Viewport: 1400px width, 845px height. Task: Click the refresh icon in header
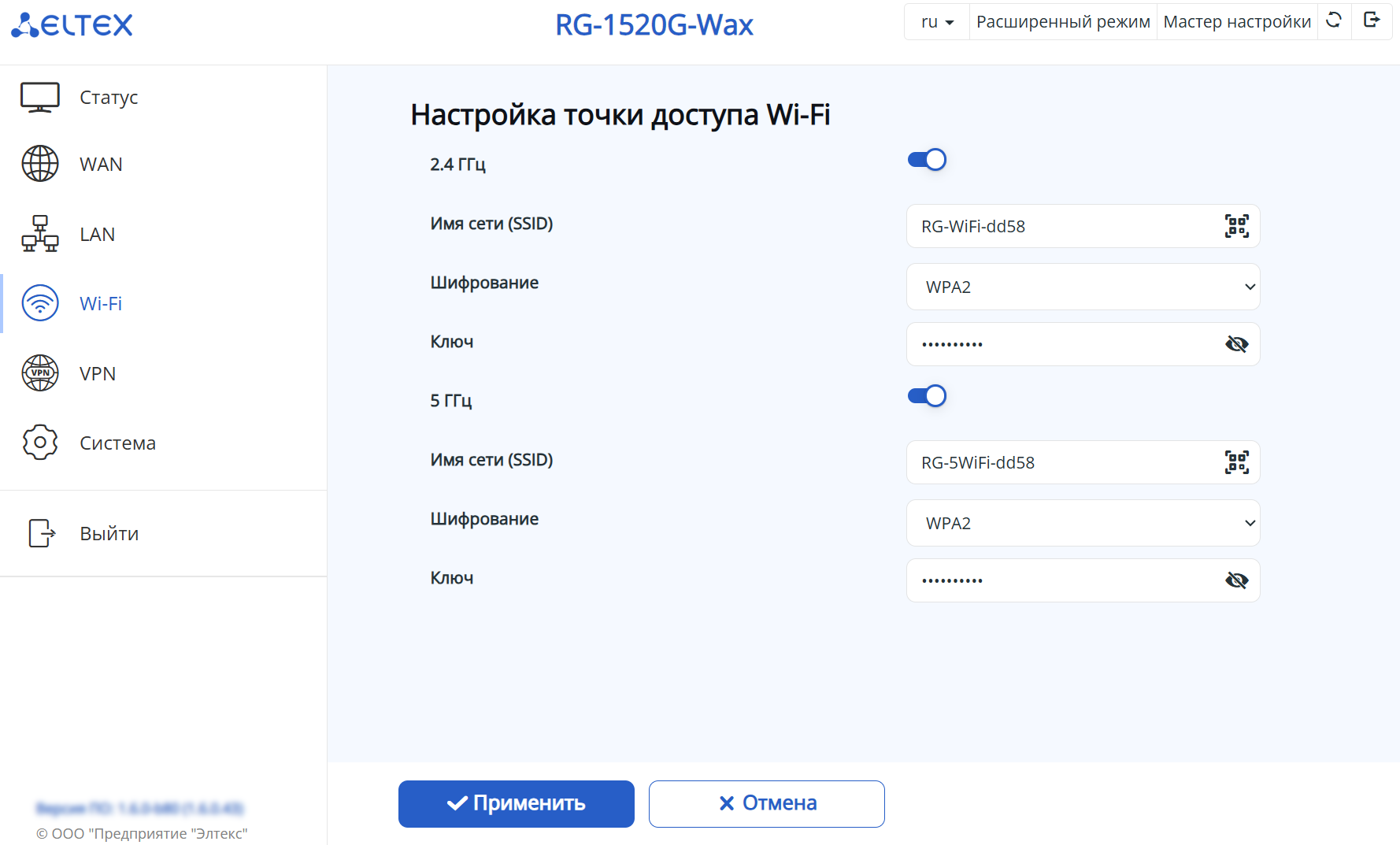pyautogui.click(x=1334, y=20)
